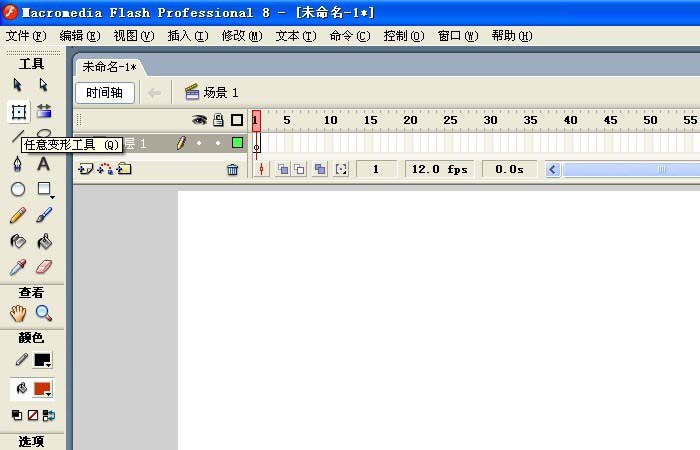Click the No Color button

(33, 416)
